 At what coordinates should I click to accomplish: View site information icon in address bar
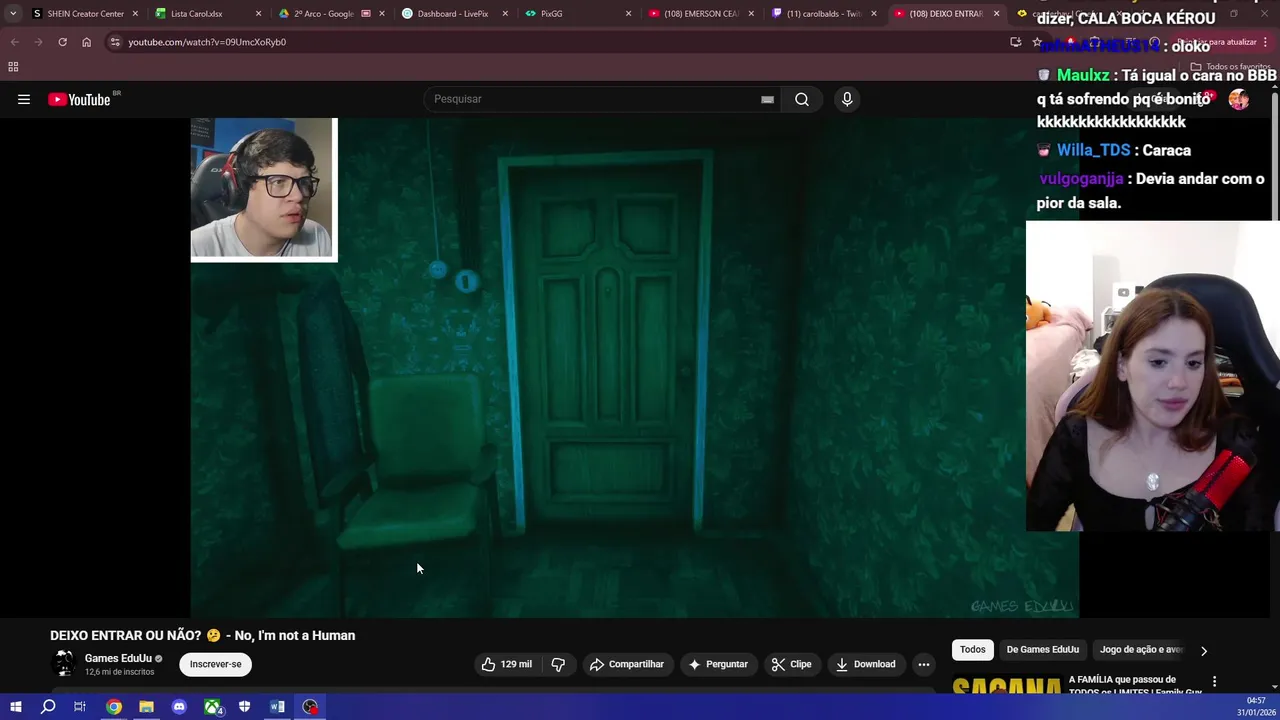115,42
